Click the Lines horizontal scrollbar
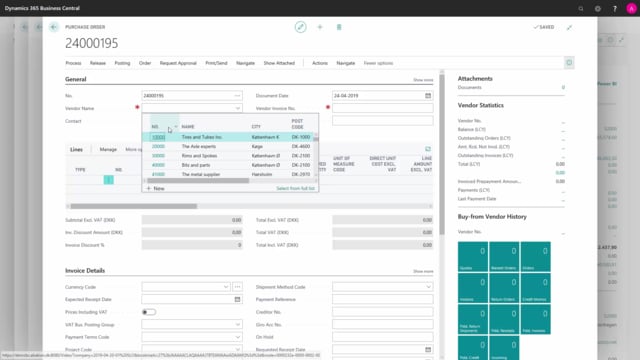Viewport: 640px width, 360px height. pyautogui.click(x=134, y=206)
